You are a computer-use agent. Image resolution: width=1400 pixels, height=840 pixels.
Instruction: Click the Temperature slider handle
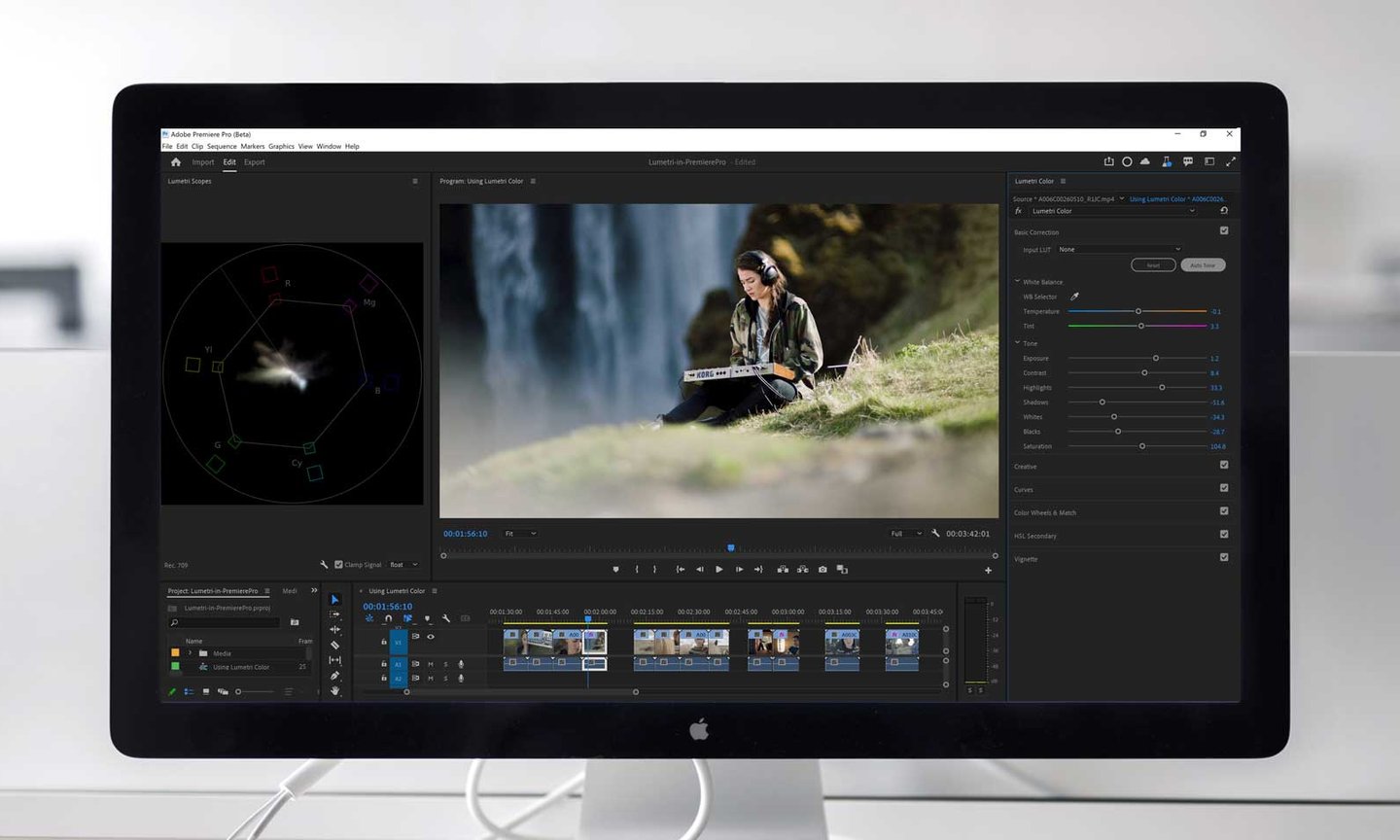[1138, 311]
